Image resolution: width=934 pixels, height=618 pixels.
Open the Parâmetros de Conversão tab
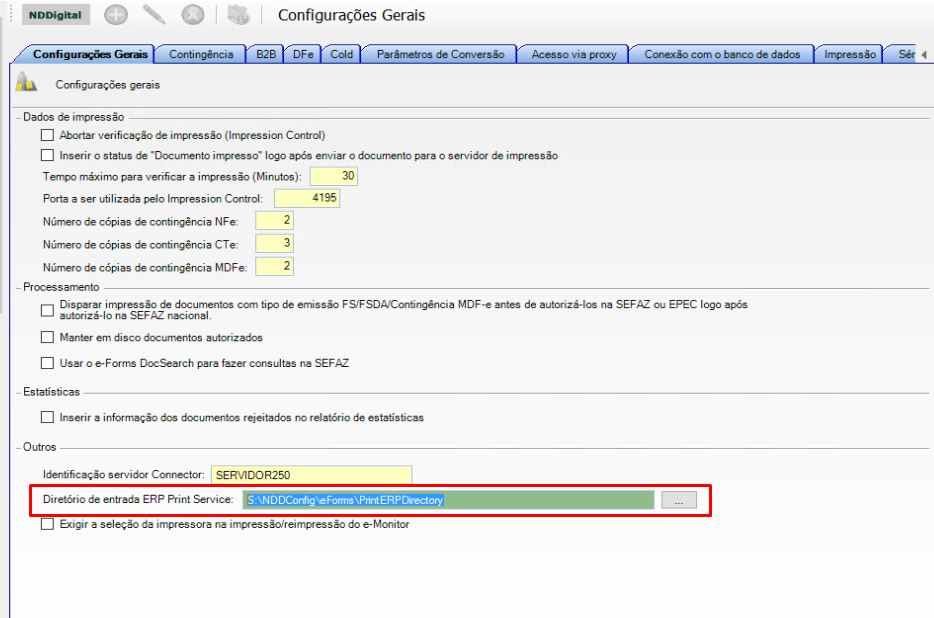coord(440,54)
